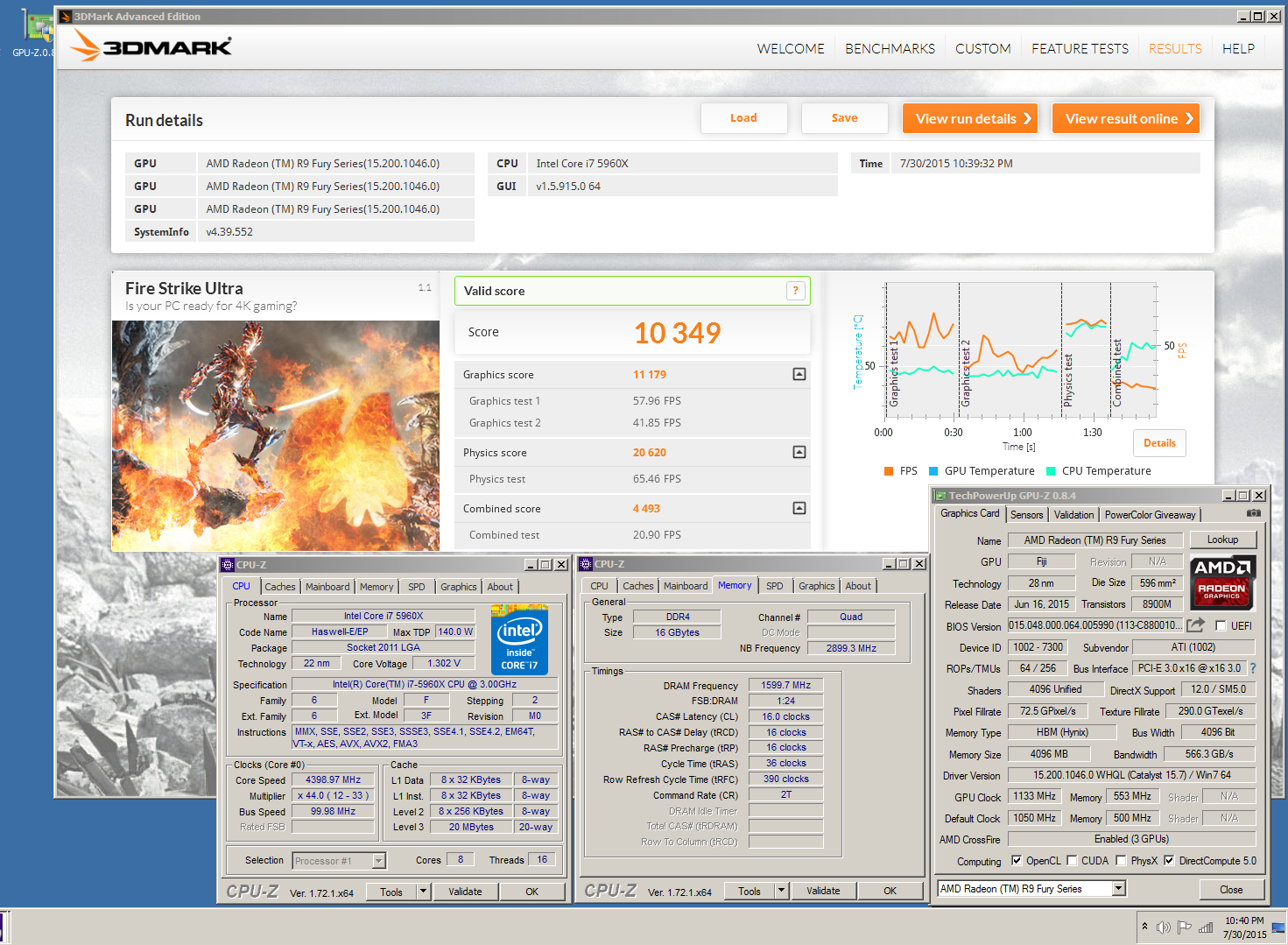Viewport: 1288px width, 945px height.
Task: Open the HELP menu item
Action: [1238, 49]
